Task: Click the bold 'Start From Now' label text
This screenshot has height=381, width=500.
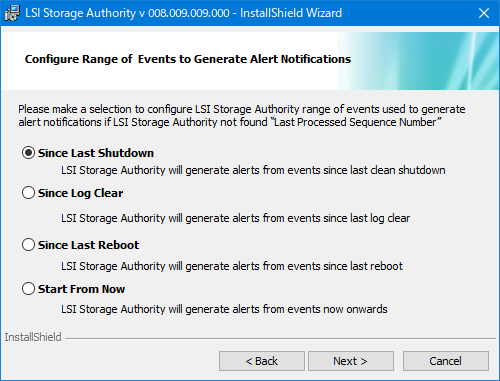Action: pyautogui.click(x=81, y=289)
